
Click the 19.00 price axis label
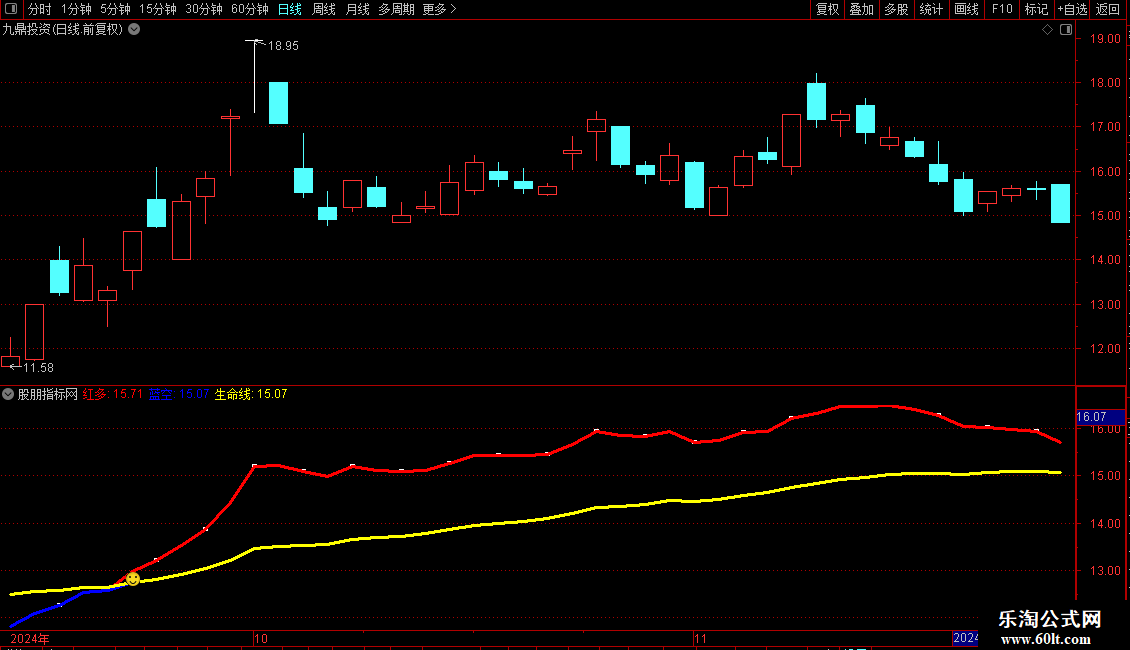tap(1105, 39)
